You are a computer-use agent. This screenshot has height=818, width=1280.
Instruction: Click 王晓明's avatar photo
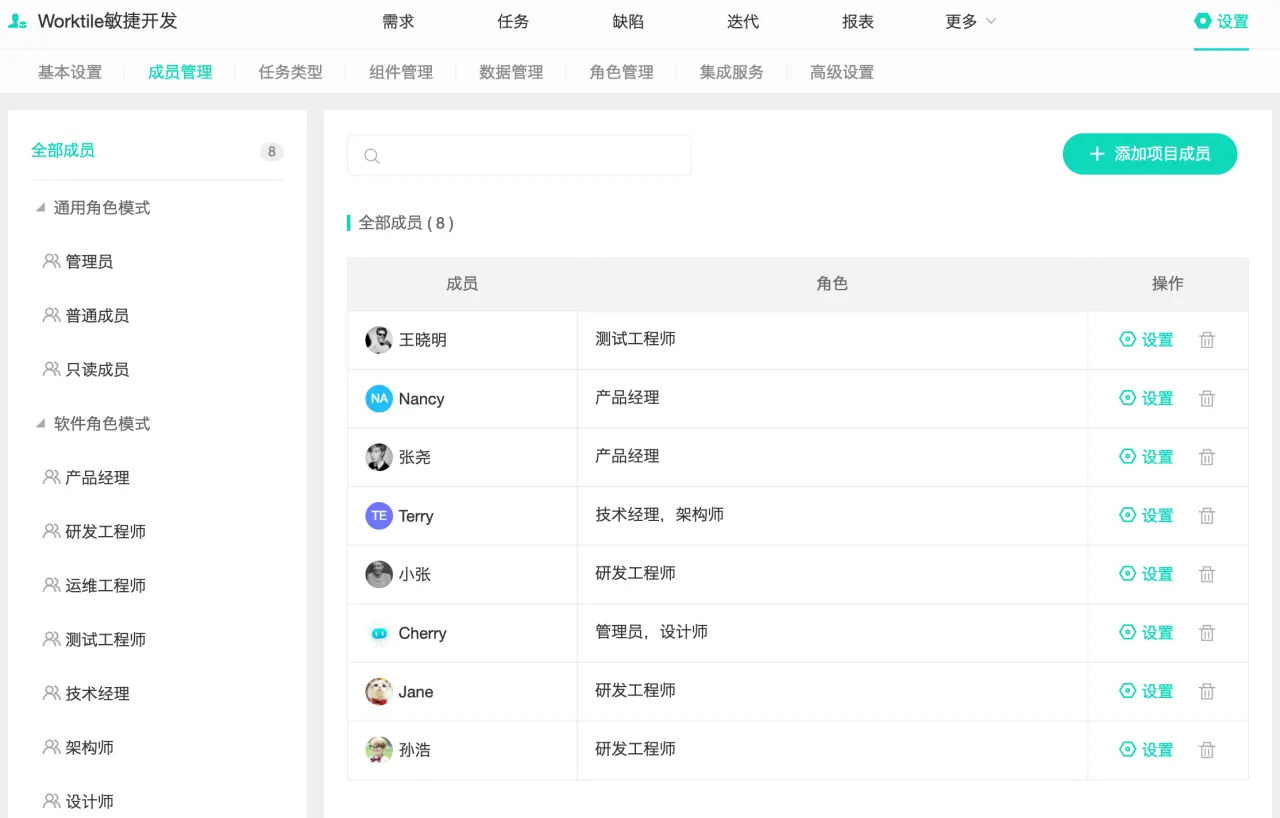(379, 340)
